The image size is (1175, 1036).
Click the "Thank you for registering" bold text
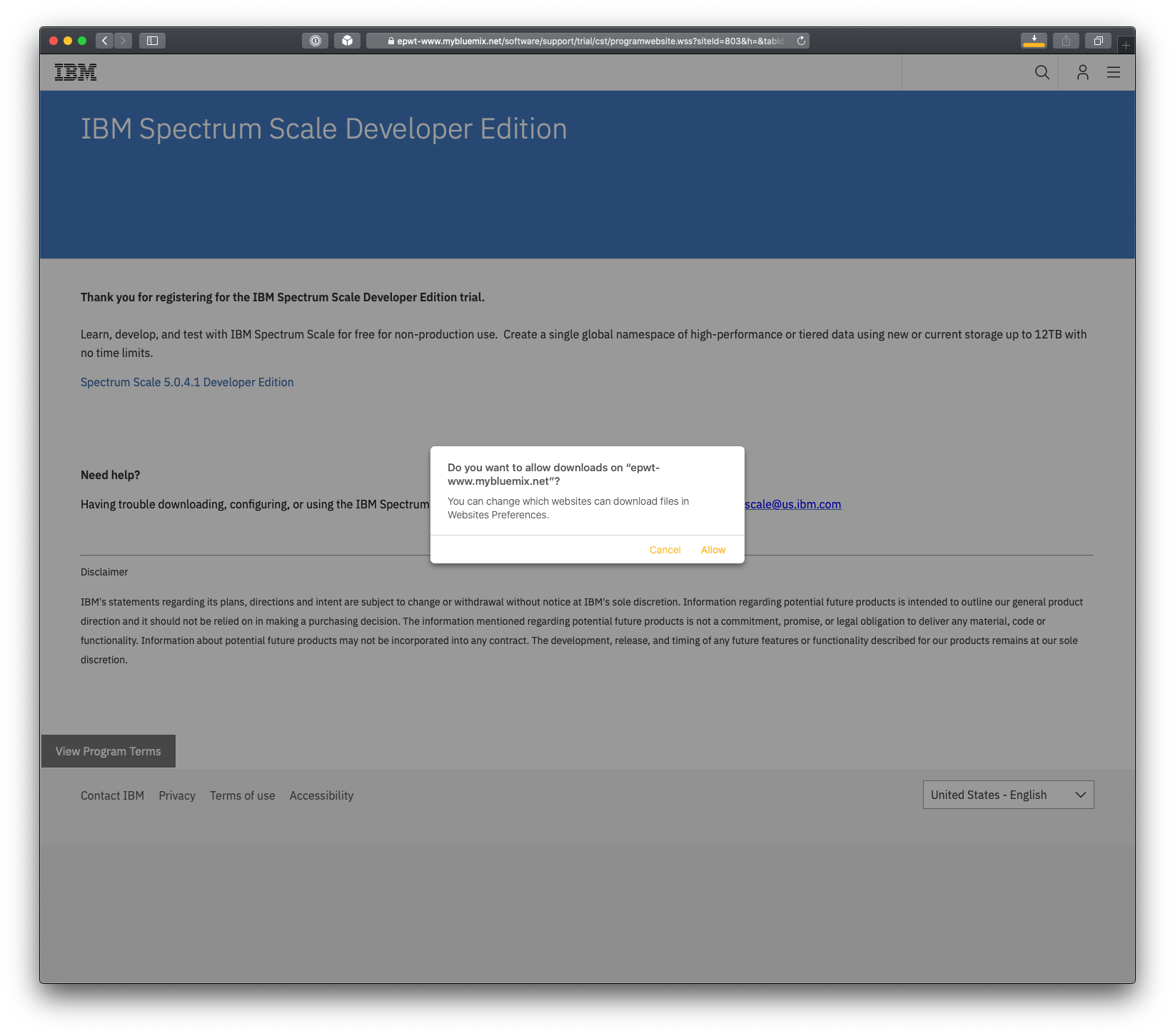coord(283,297)
